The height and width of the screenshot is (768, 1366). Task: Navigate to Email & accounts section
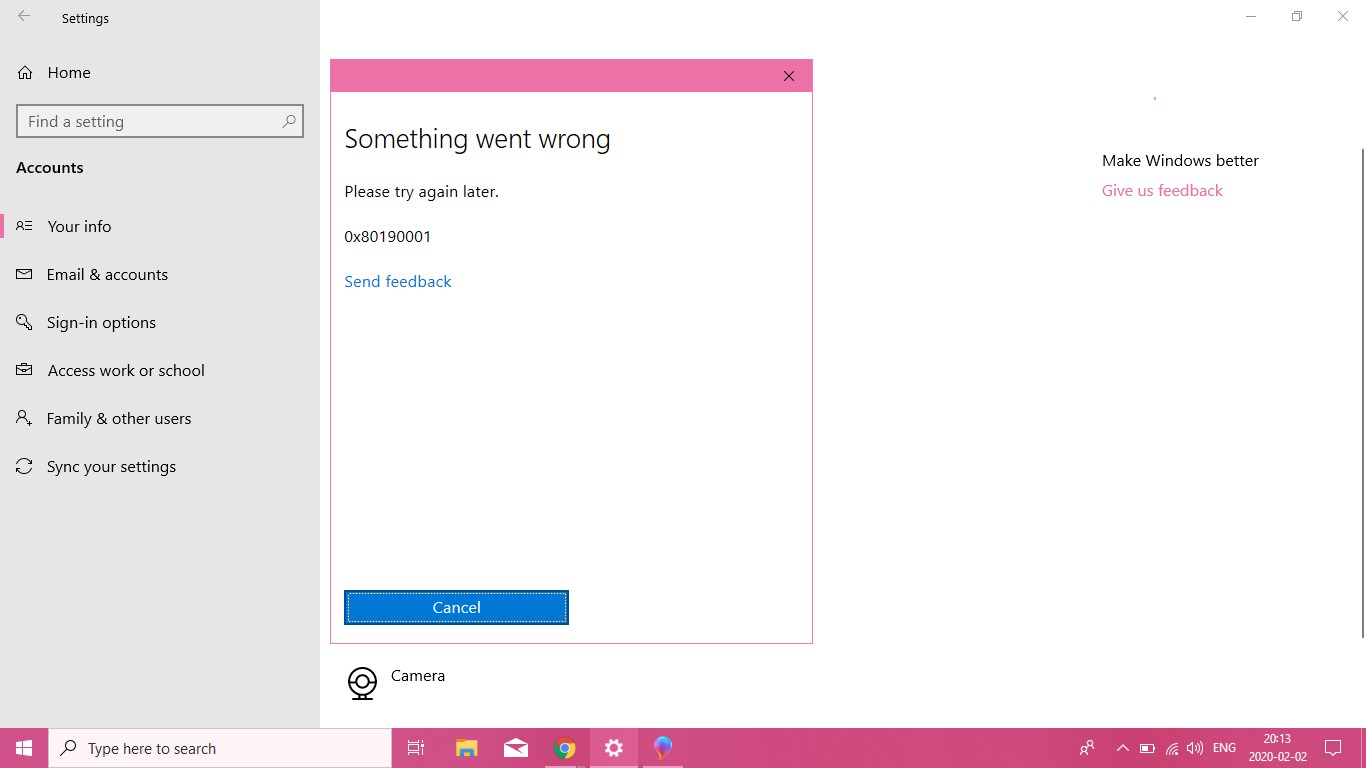point(107,274)
